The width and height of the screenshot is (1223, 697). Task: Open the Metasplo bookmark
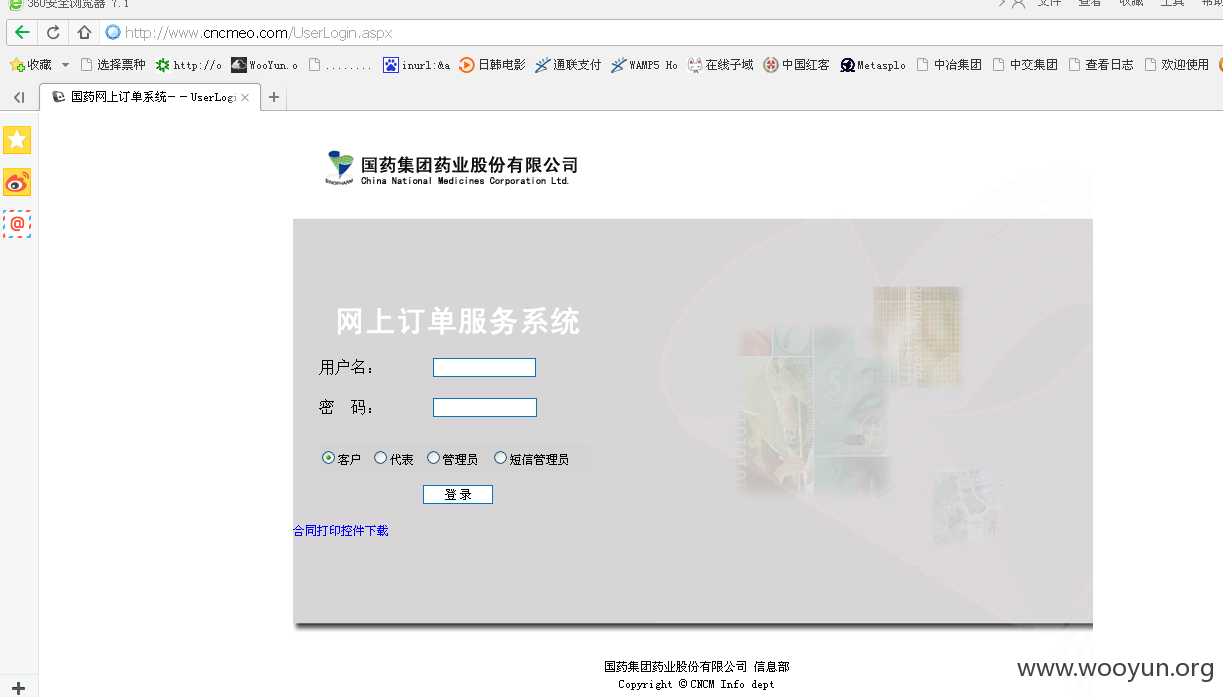(x=873, y=65)
